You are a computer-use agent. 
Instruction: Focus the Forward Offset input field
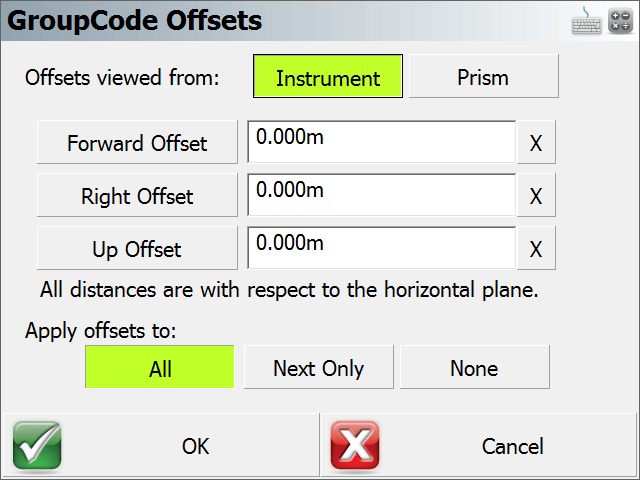(x=382, y=142)
